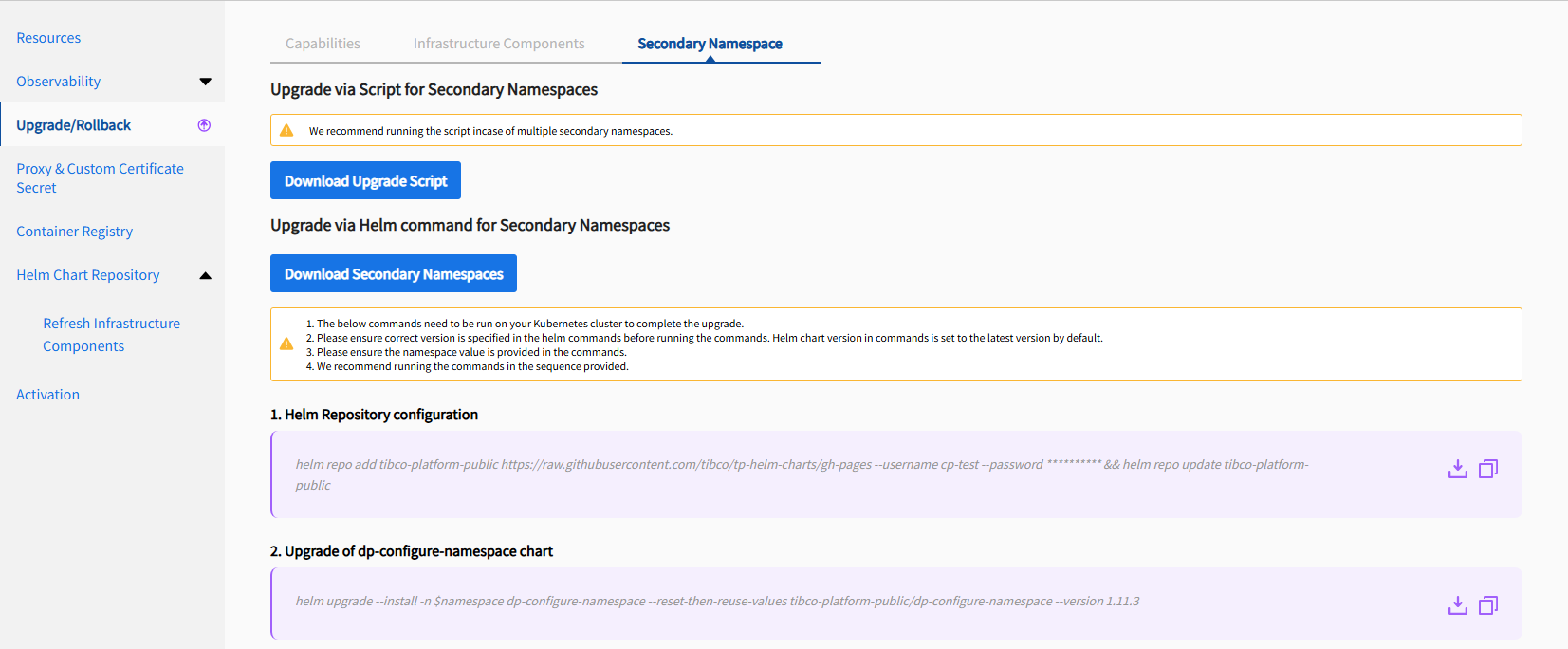Download the Helm Repository configuration command

coord(1458,469)
